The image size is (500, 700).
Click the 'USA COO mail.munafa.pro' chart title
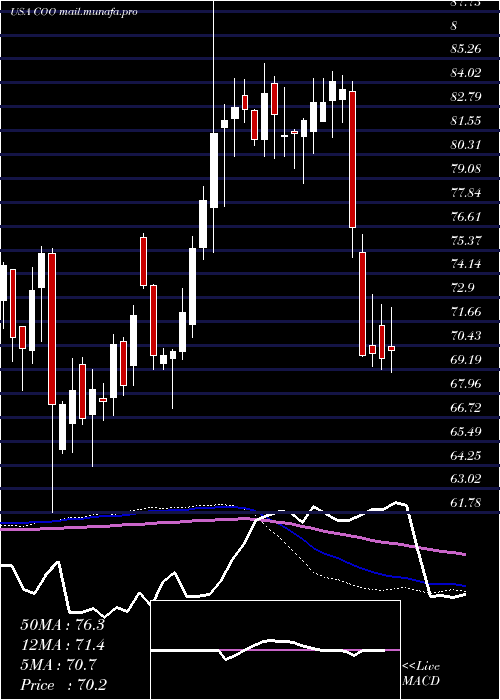pyautogui.click(x=74, y=12)
